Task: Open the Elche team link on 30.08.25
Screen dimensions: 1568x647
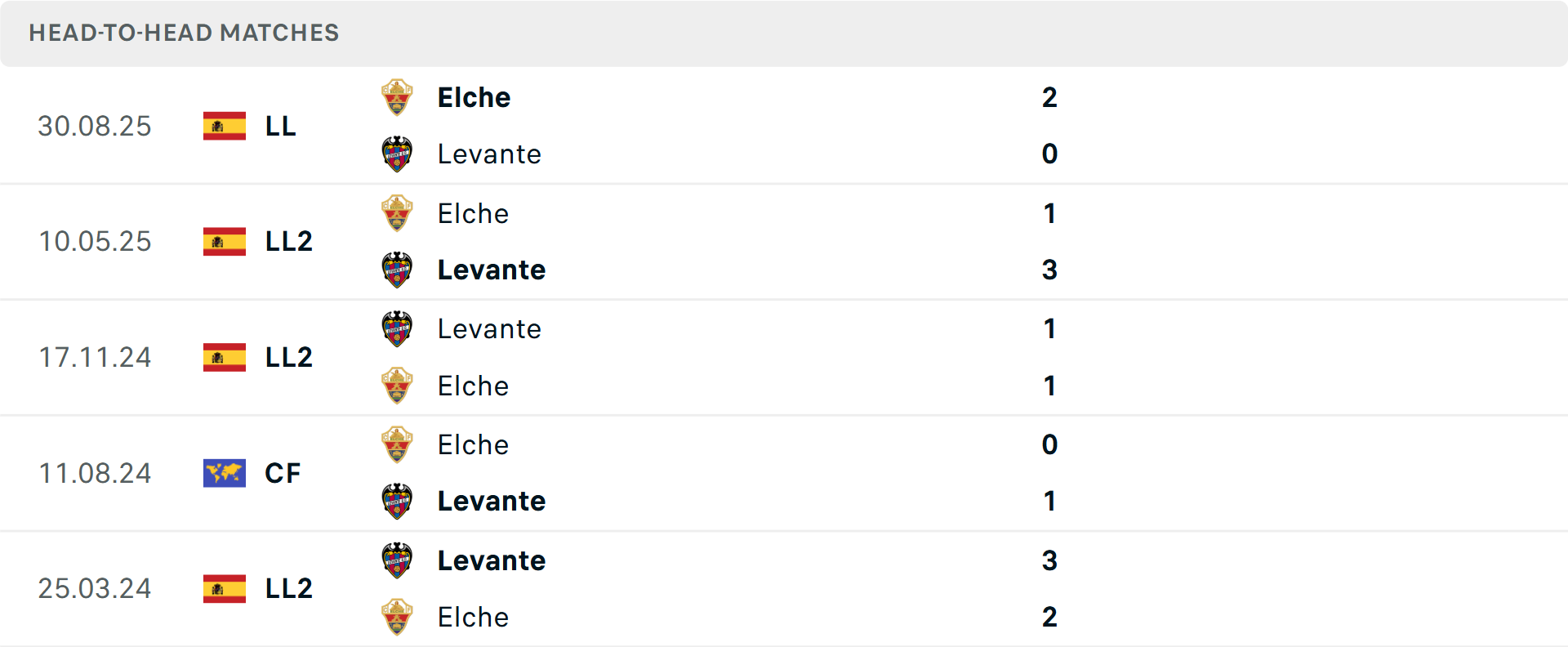Action: (x=474, y=97)
